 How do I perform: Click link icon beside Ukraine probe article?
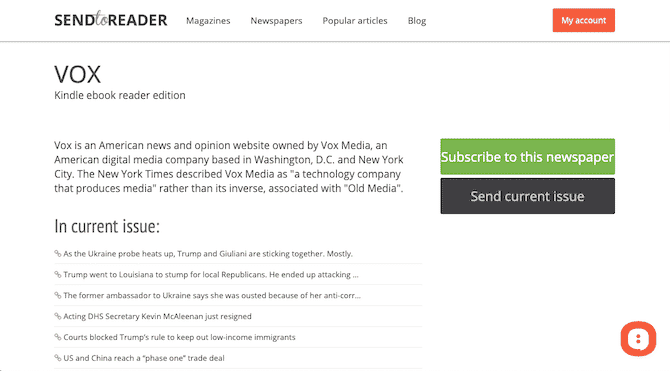pyautogui.click(x=58, y=253)
